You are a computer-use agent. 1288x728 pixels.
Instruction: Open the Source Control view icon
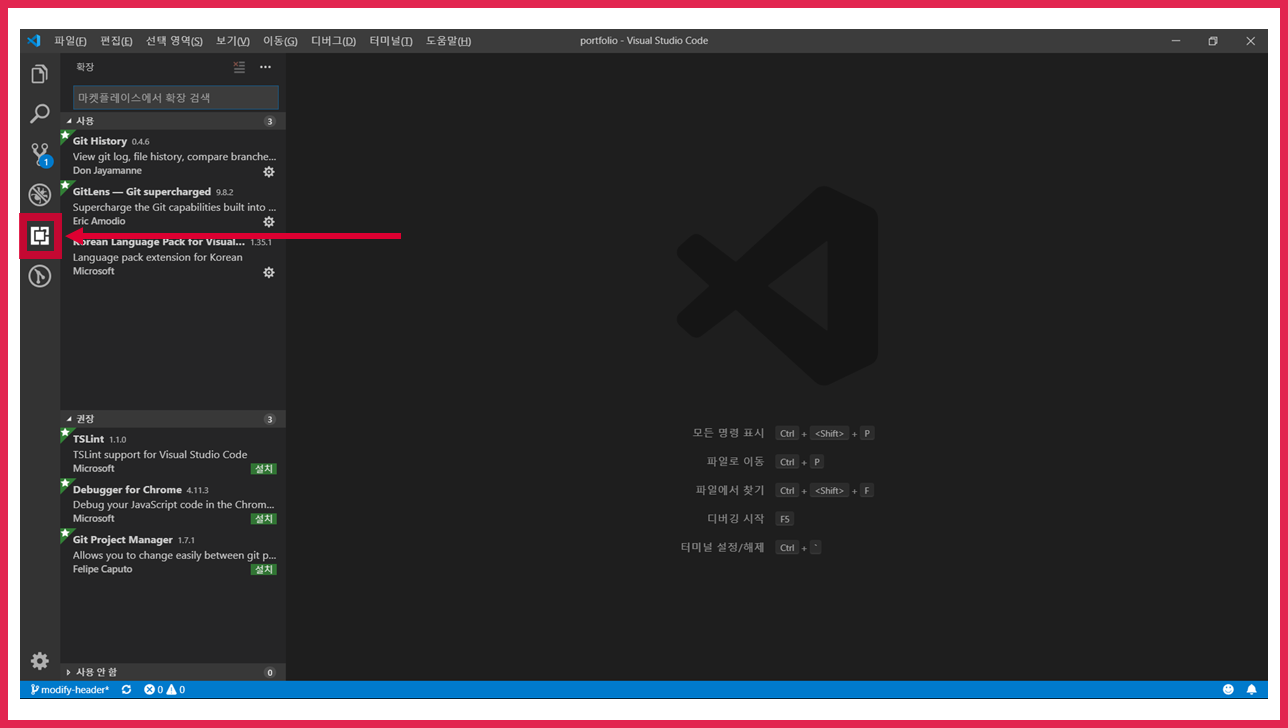pyautogui.click(x=40, y=155)
